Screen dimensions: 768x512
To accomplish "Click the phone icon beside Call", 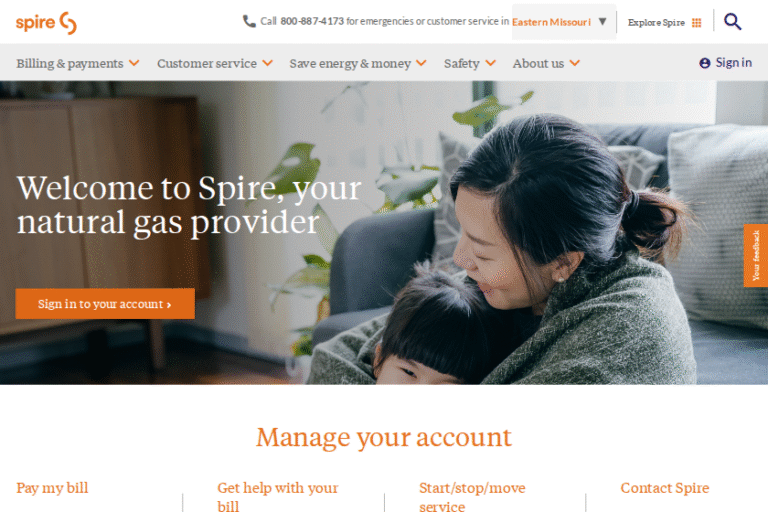I will 249,21.
